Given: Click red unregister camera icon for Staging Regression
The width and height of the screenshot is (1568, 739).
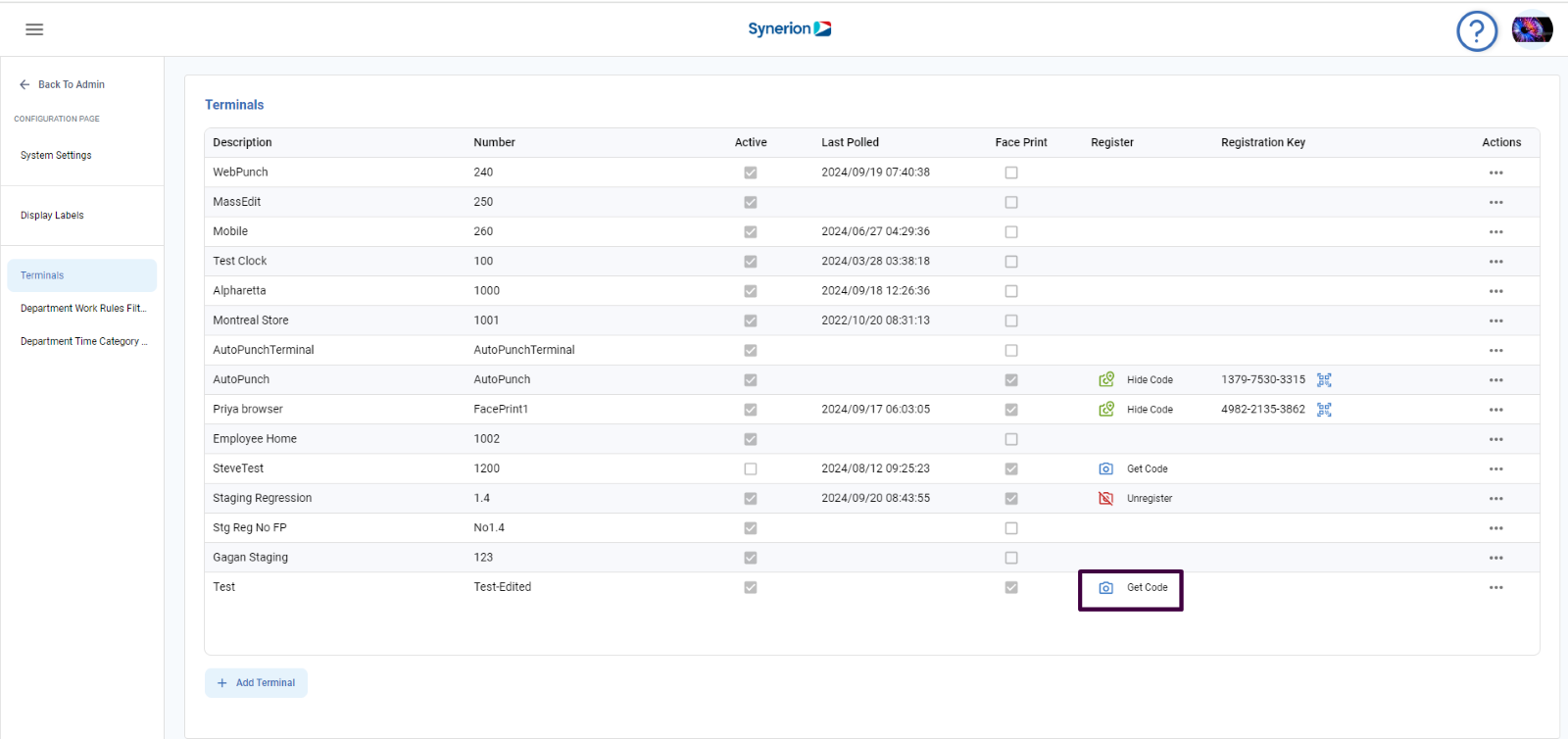Looking at the screenshot, I should tap(1105, 498).
